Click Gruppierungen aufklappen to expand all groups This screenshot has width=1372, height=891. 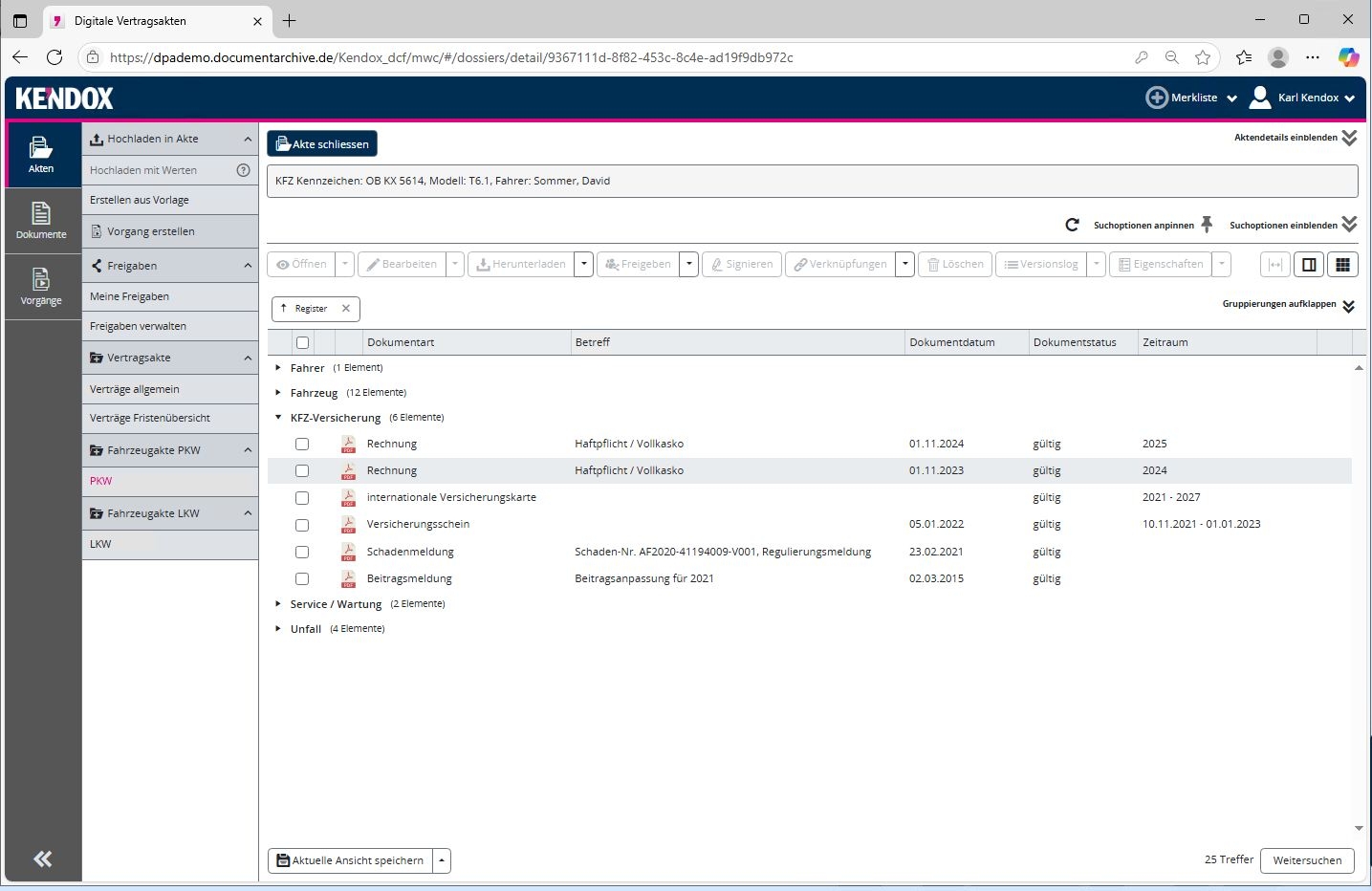(1289, 305)
